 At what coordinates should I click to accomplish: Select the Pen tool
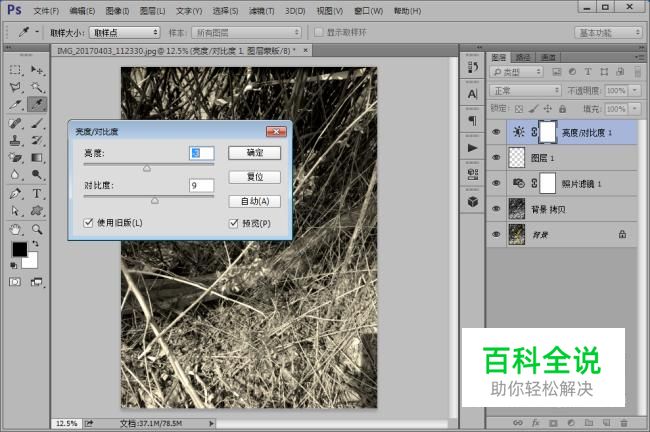tap(15, 193)
